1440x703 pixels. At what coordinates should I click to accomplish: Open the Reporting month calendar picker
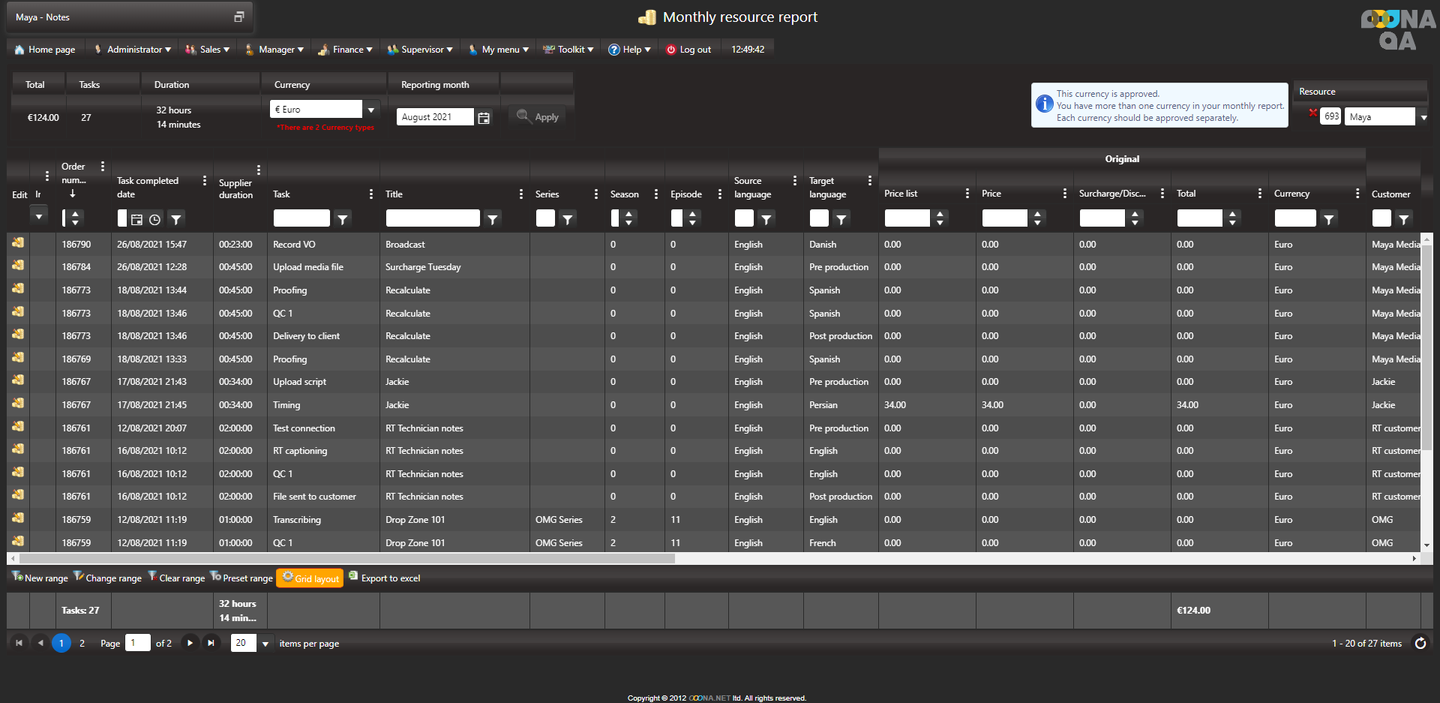484,117
